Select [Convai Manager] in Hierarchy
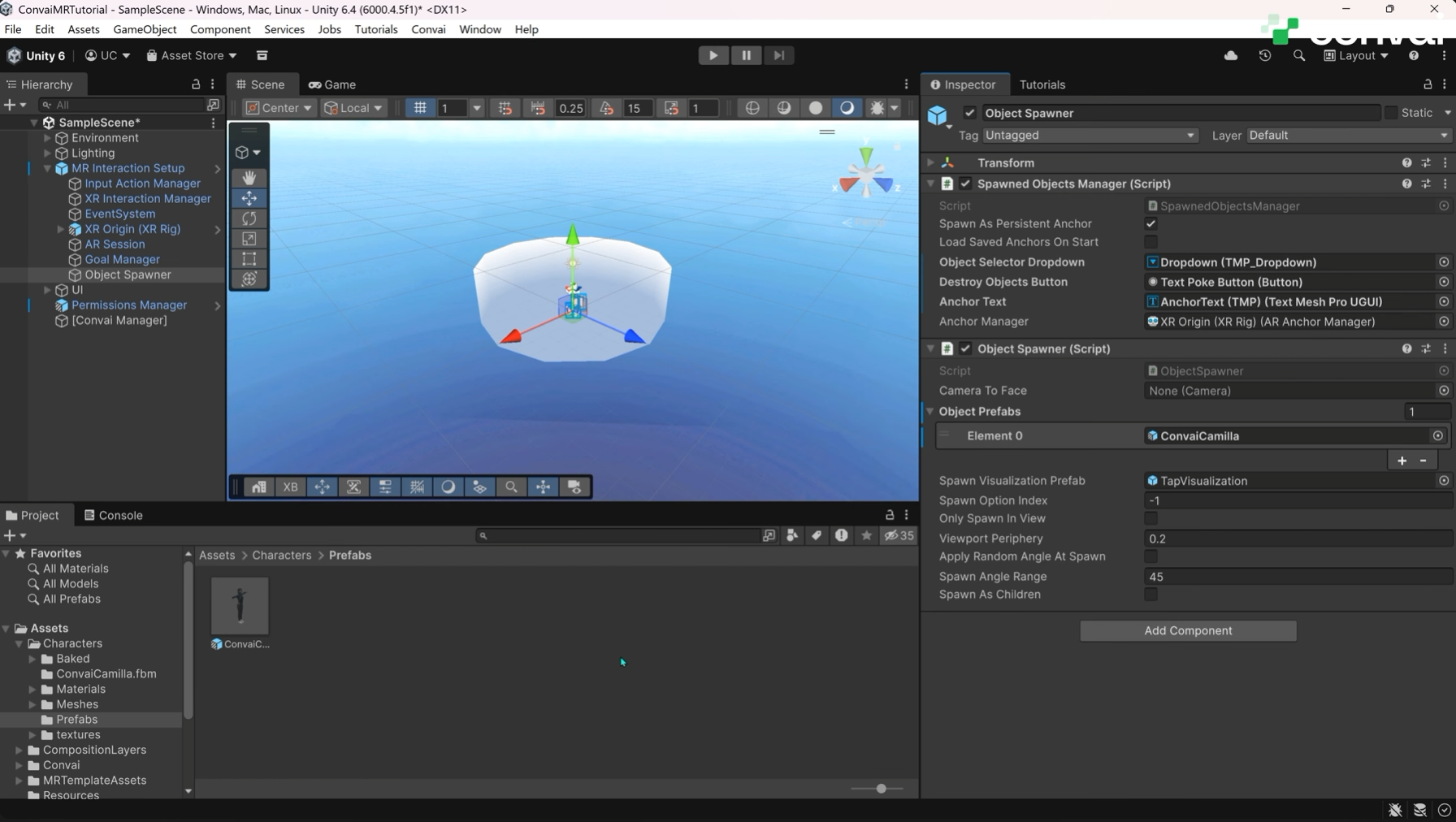 [x=119, y=321]
